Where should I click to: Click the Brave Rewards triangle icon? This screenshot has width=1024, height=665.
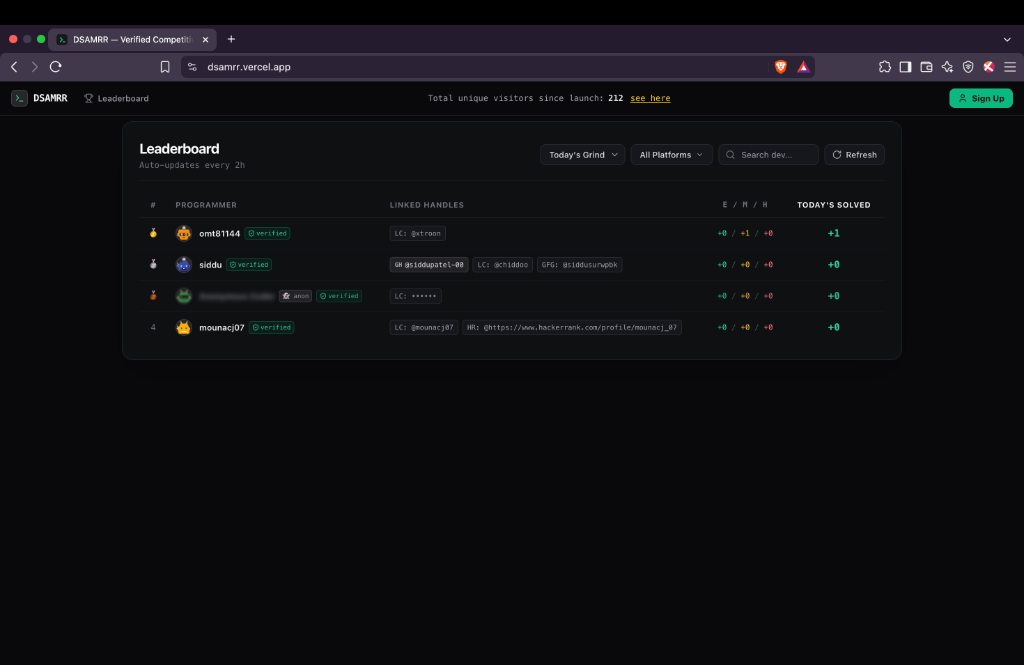pos(803,67)
